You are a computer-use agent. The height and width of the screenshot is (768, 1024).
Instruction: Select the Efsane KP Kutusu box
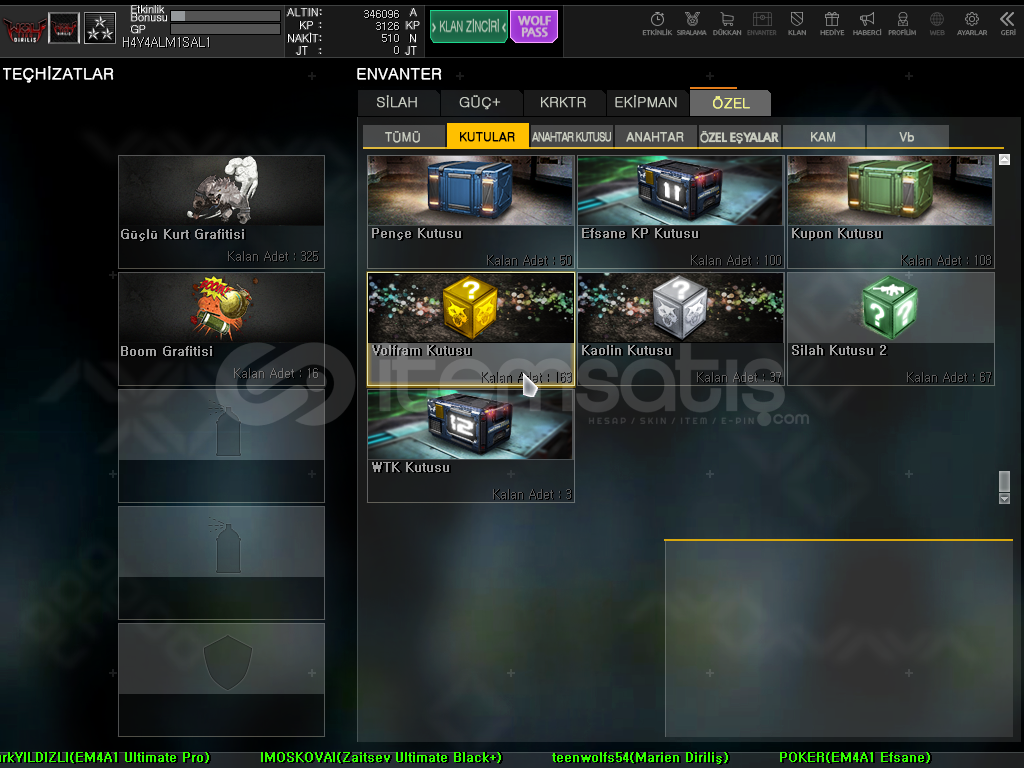click(x=680, y=212)
